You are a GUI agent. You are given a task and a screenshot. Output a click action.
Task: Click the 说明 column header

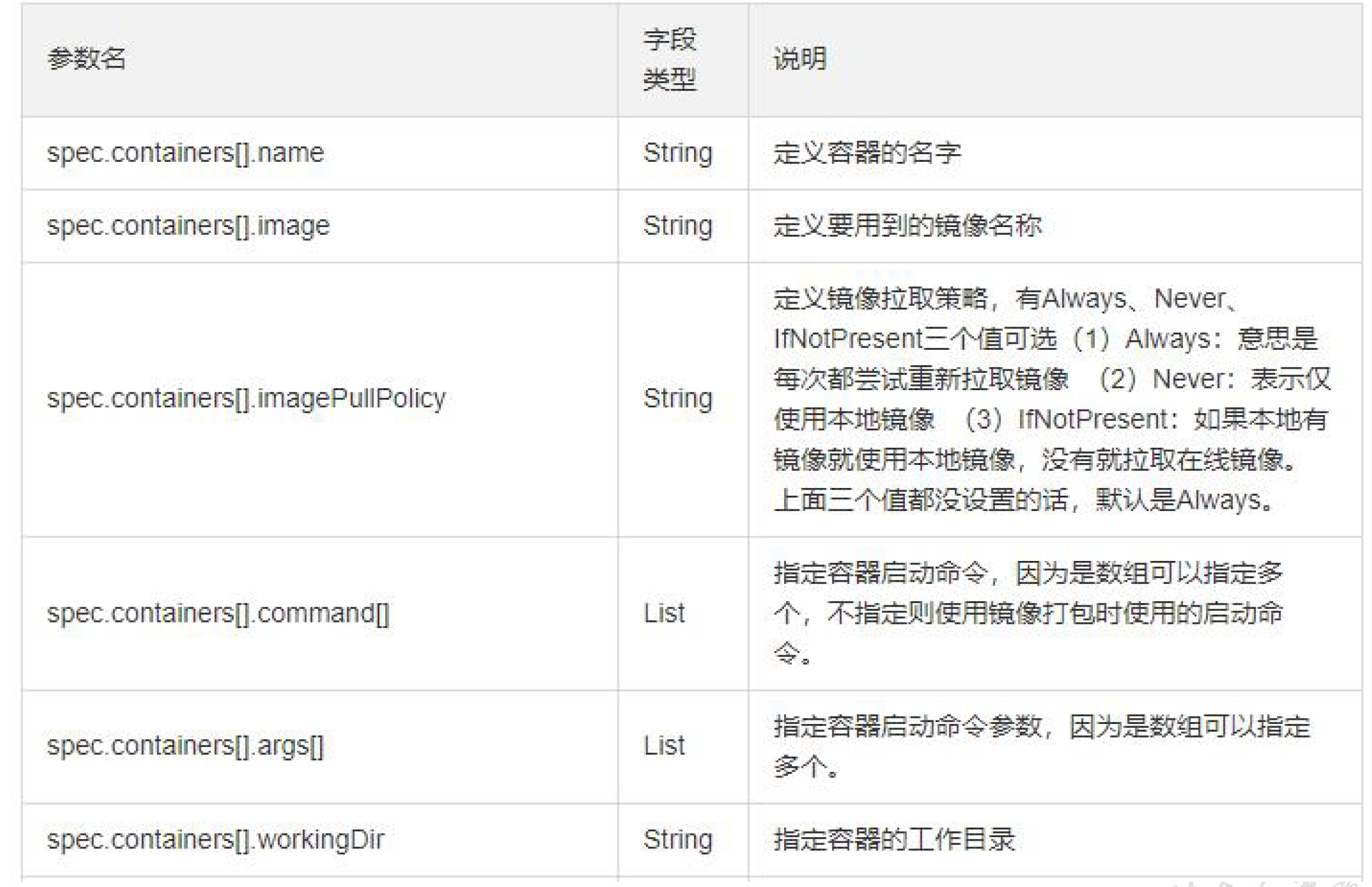(x=799, y=59)
